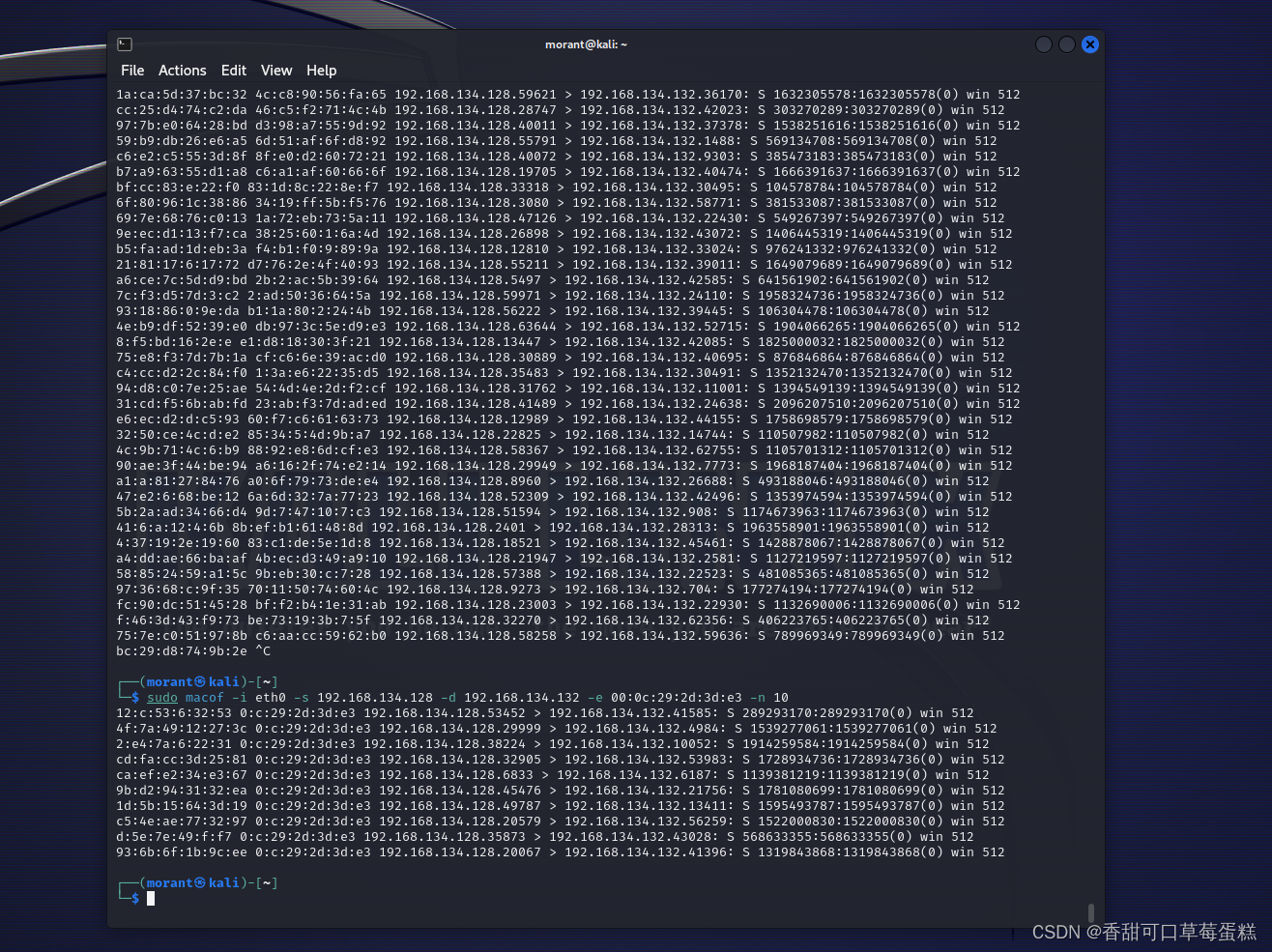Click MAC address fc:90:dc:51:45:28
1272x952 pixels.
tap(182, 605)
